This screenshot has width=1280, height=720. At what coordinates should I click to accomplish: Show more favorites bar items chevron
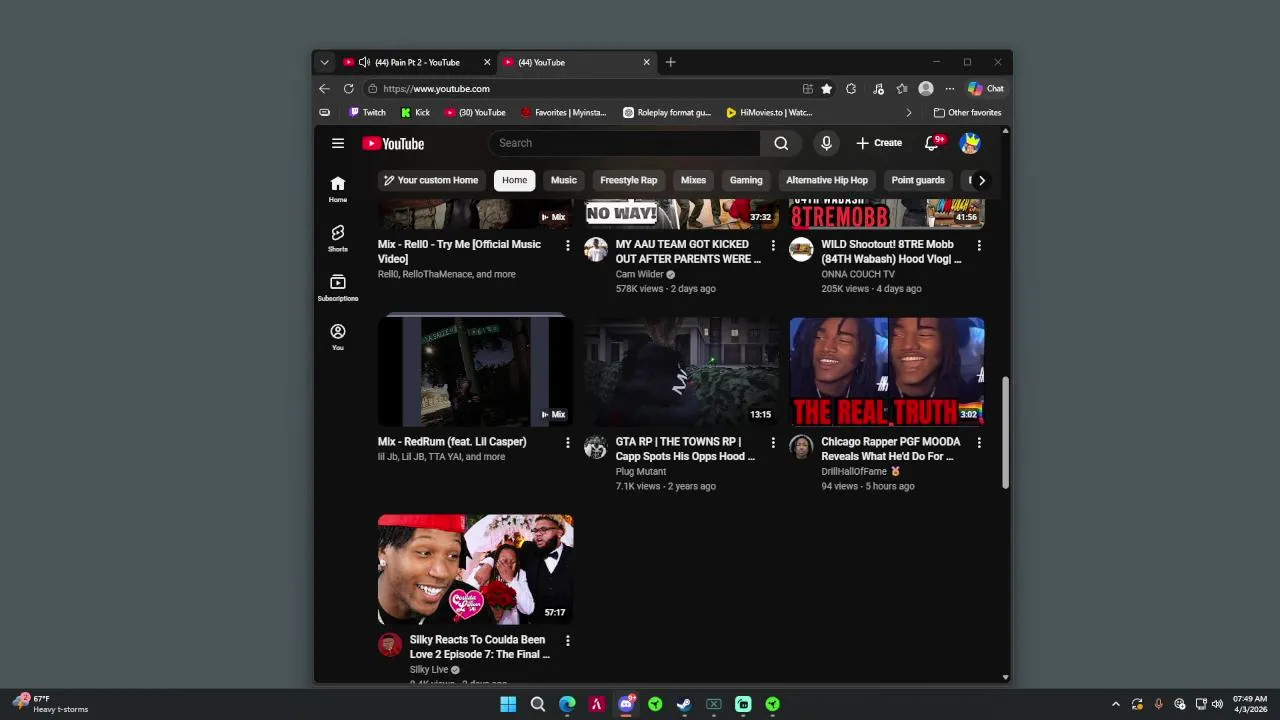tap(908, 113)
